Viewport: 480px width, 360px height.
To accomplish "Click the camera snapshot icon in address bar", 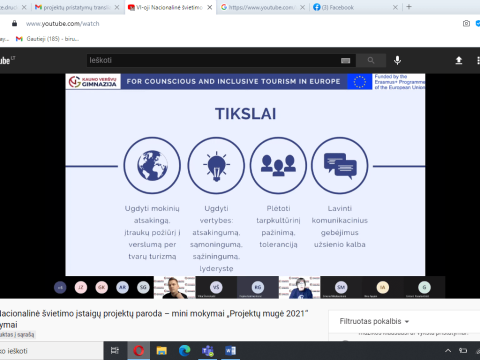I will coord(466,23).
